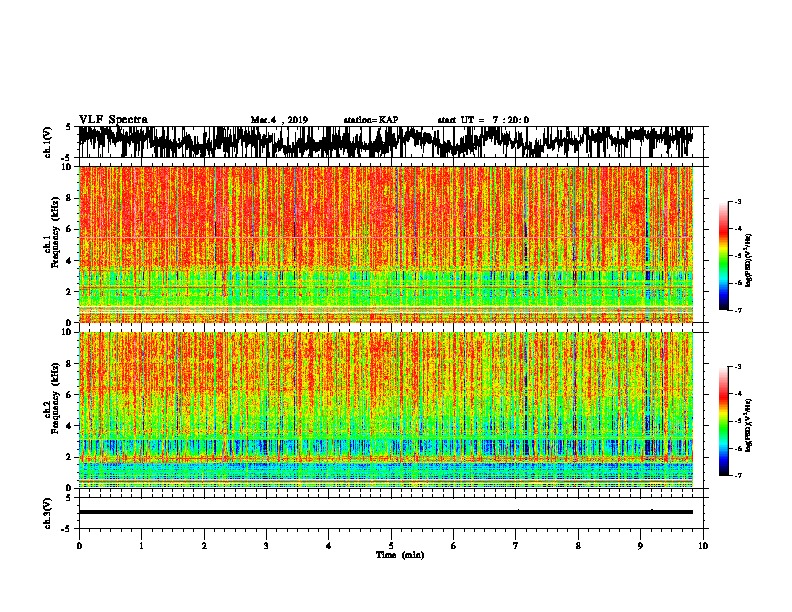This screenshot has height=612, width=792.
Task: Click the ch.1 voltage waveform panel
Action: coord(391,142)
